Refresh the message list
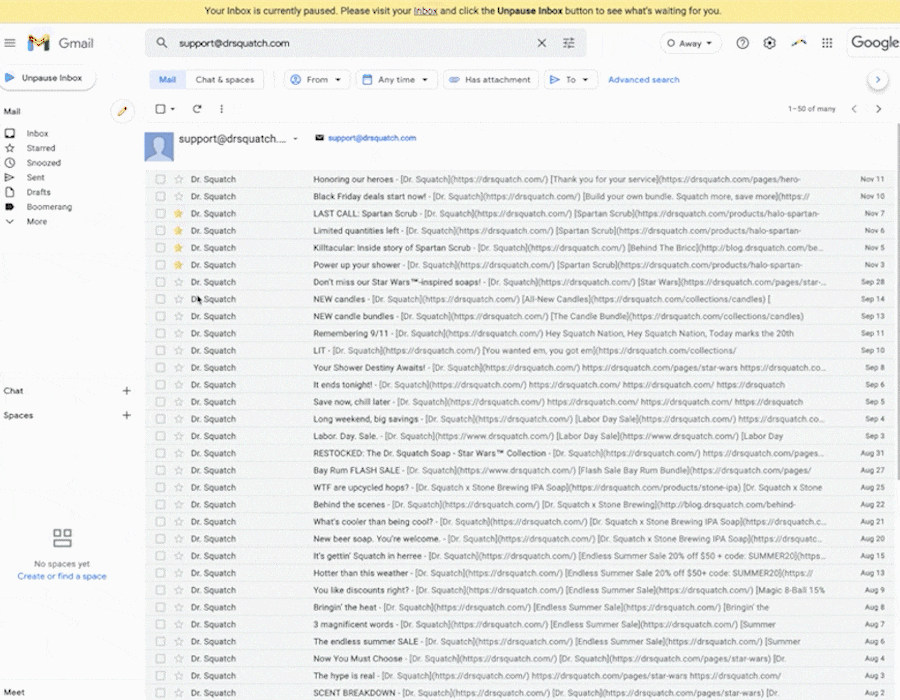Viewport: 900px width, 700px height. tap(197, 108)
